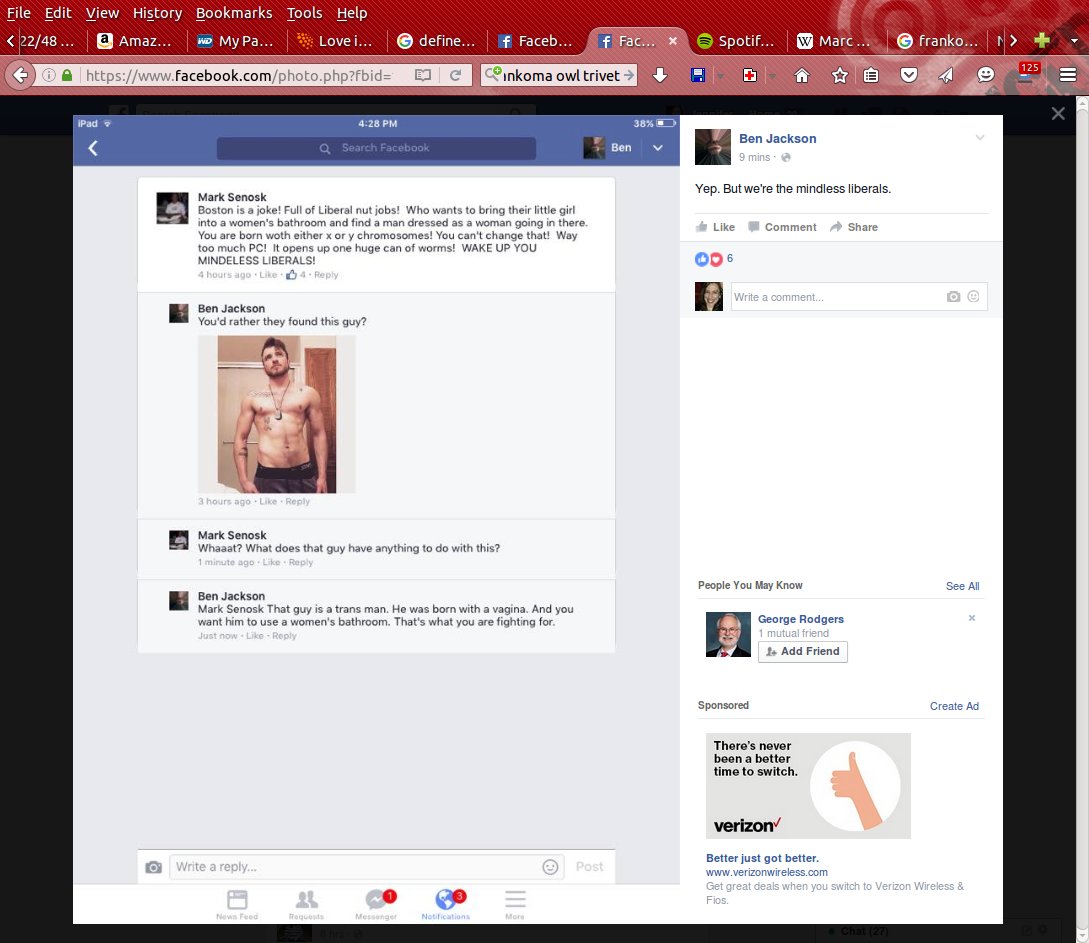Click the Like button on Ben Jackson's post
The image size is (1089, 943).
click(x=715, y=227)
